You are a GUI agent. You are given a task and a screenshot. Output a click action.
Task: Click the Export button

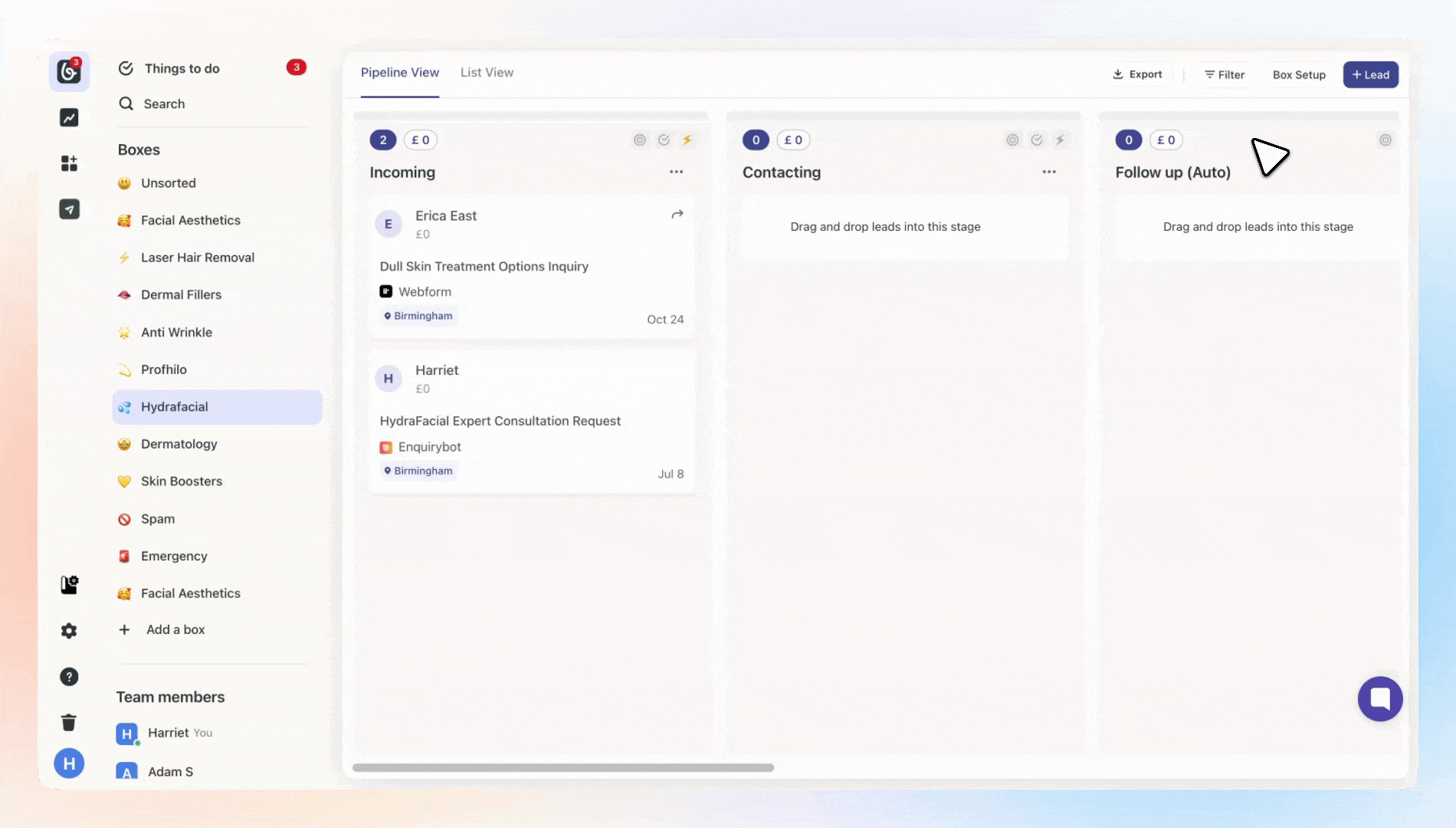pyautogui.click(x=1137, y=74)
